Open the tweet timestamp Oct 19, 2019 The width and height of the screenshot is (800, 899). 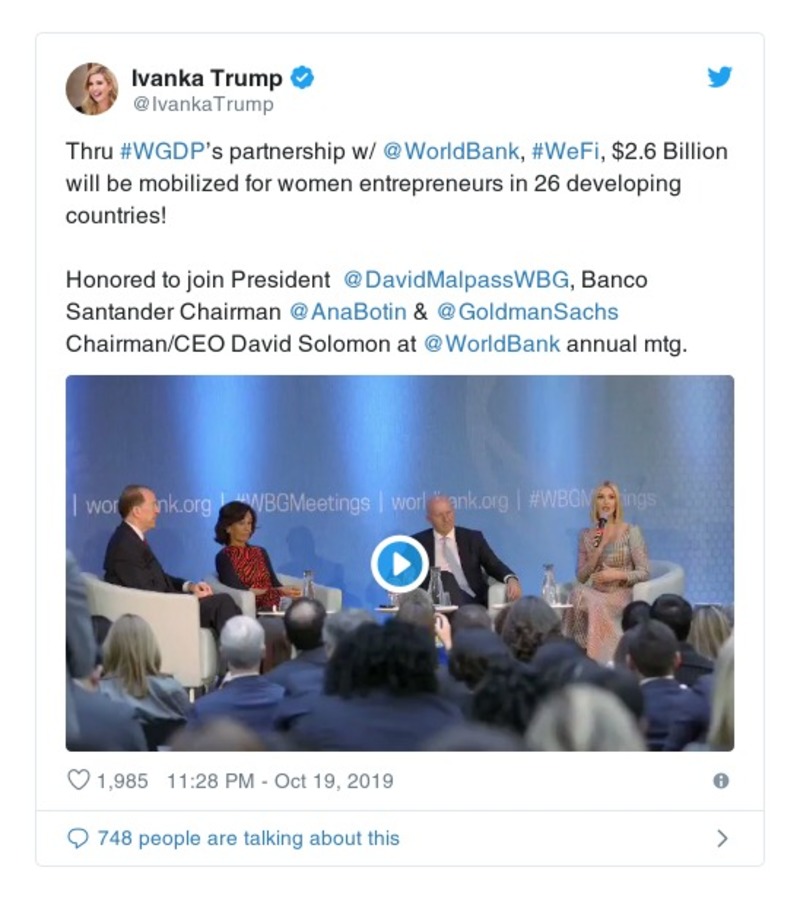click(280, 781)
